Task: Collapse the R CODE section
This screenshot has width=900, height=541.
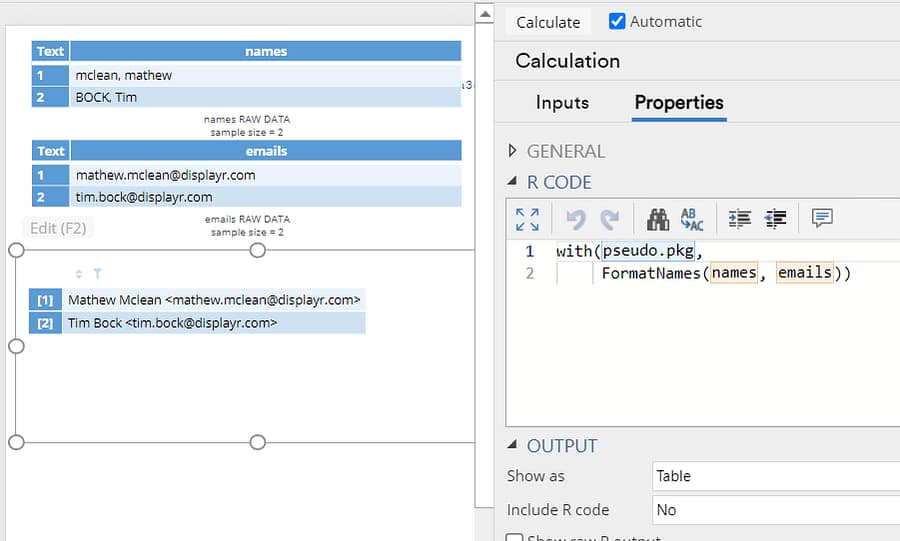Action: 513,182
